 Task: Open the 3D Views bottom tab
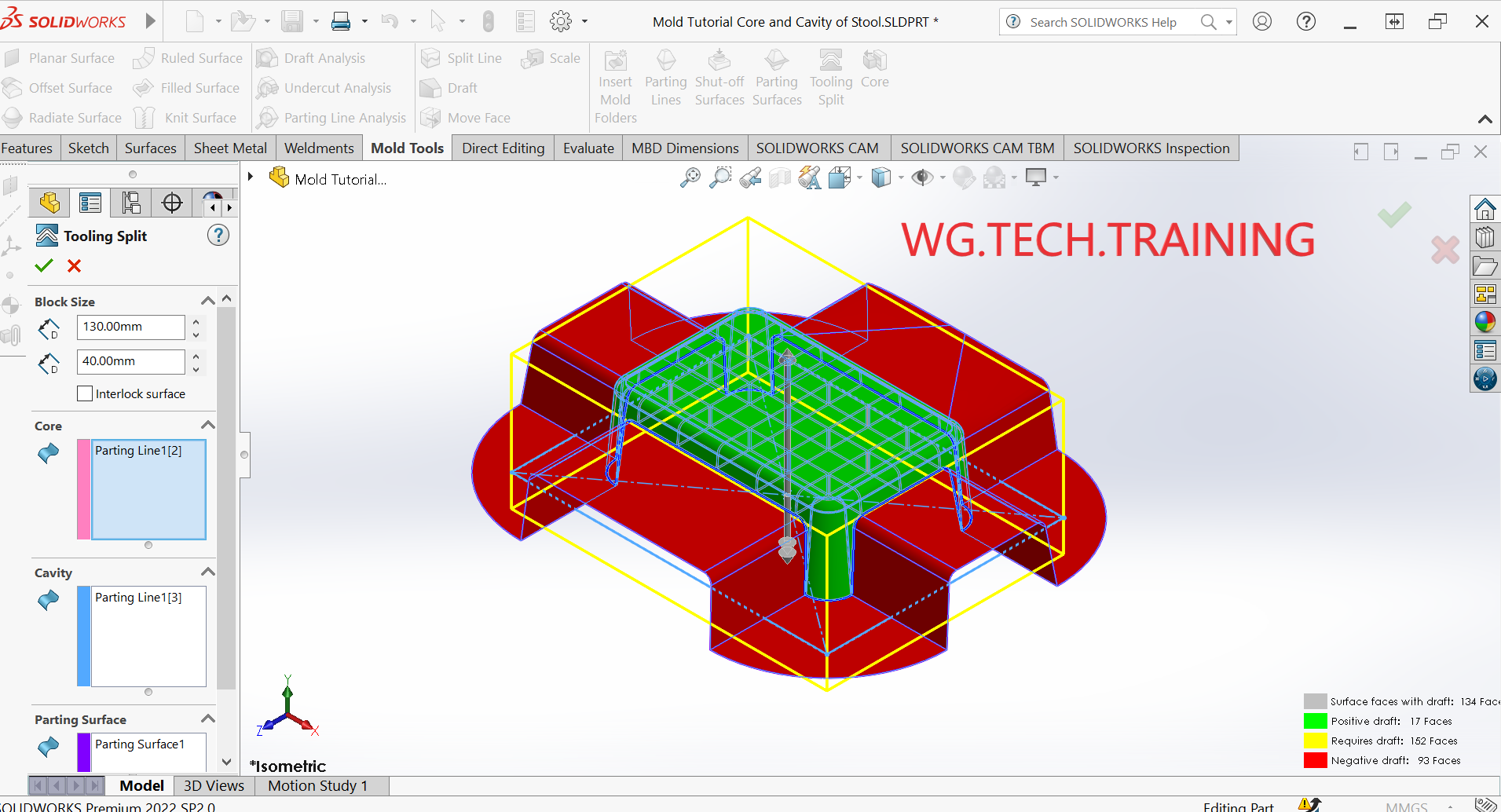pos(214,785)
